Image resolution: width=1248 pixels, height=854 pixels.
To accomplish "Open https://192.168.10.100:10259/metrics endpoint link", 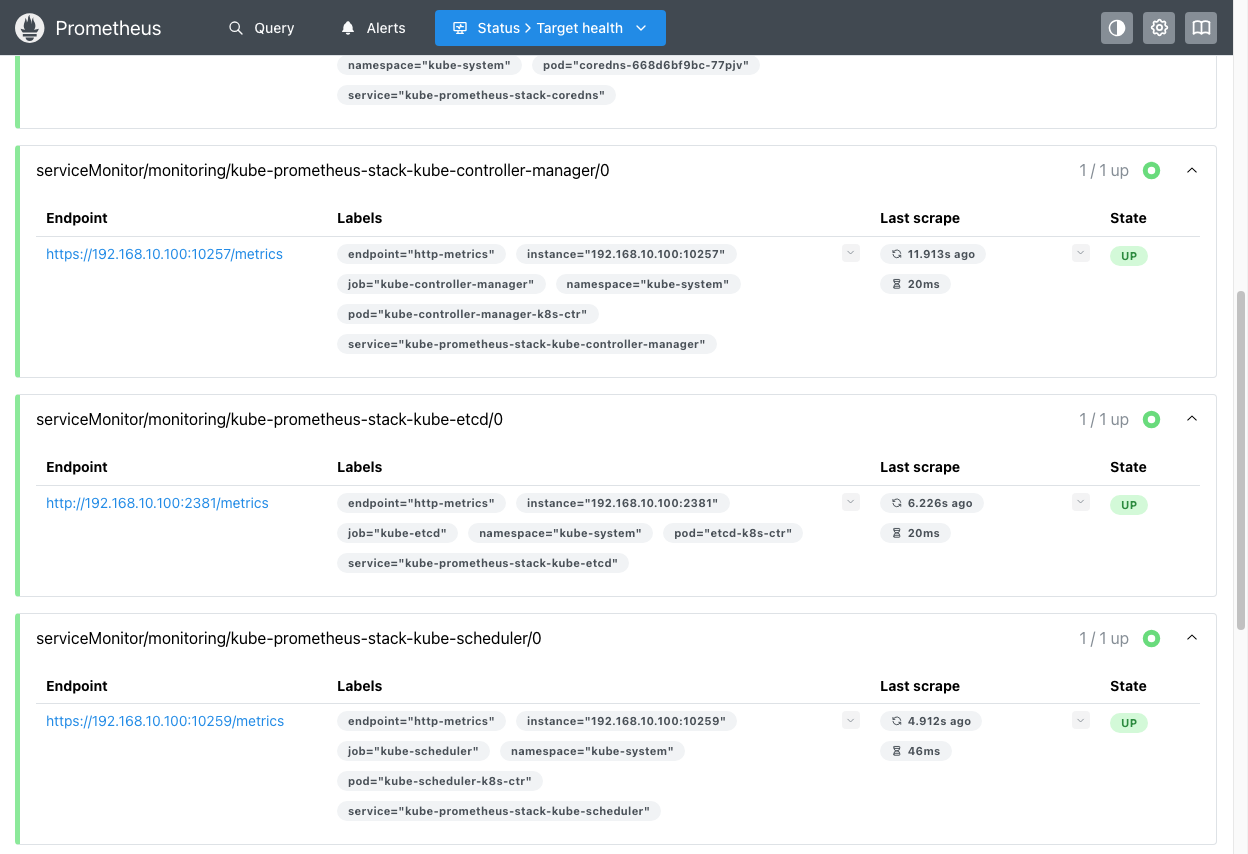I will tap(165, 721).
